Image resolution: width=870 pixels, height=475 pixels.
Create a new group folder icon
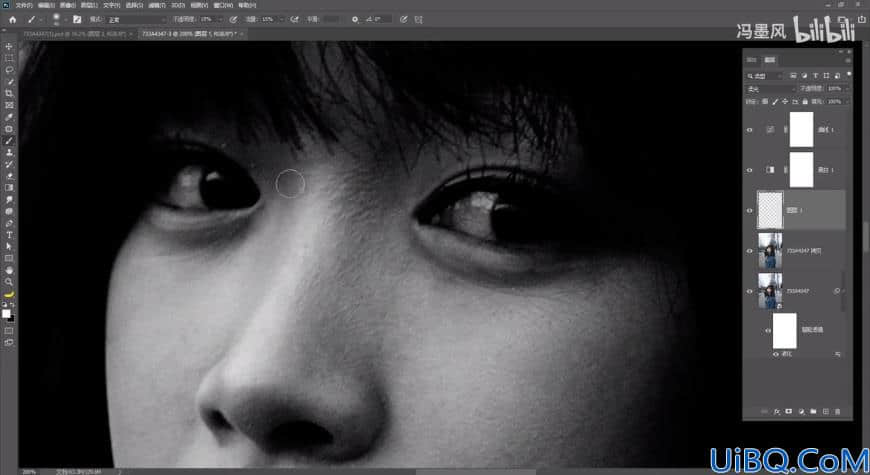pyautogui.click(x=813, y=411)
